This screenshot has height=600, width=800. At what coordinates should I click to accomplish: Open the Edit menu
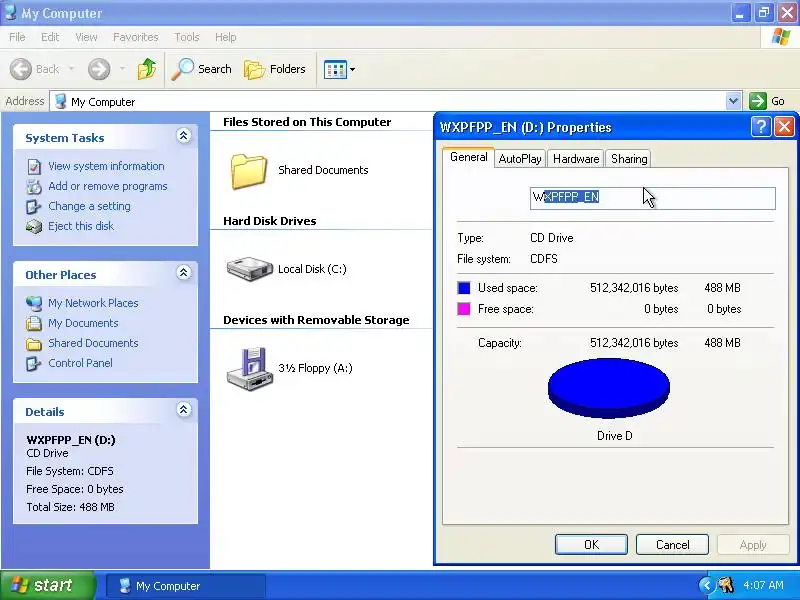(x=50, y=37)
